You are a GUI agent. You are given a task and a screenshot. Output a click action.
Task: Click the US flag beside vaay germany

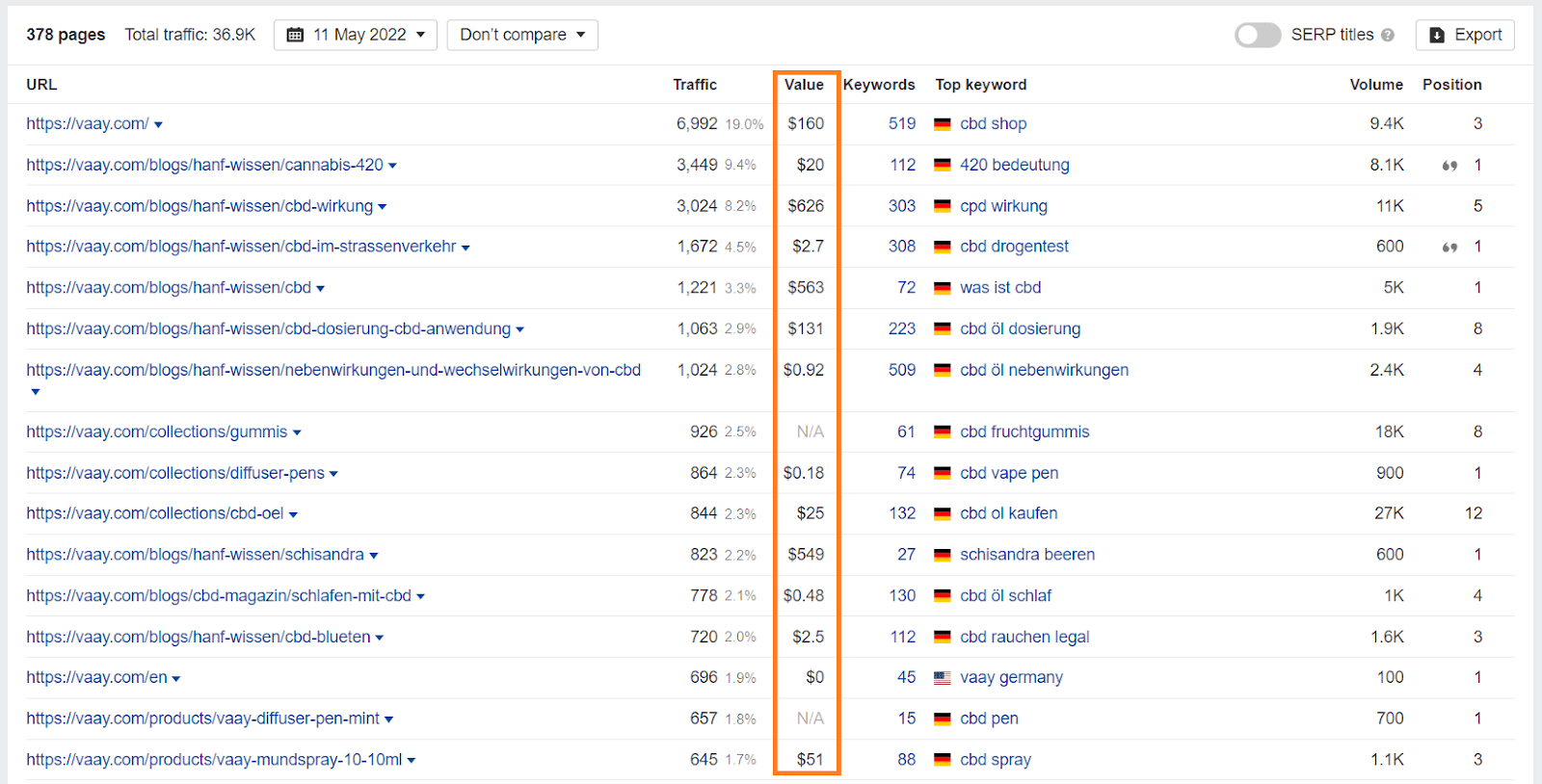click(x=943, y=678)
